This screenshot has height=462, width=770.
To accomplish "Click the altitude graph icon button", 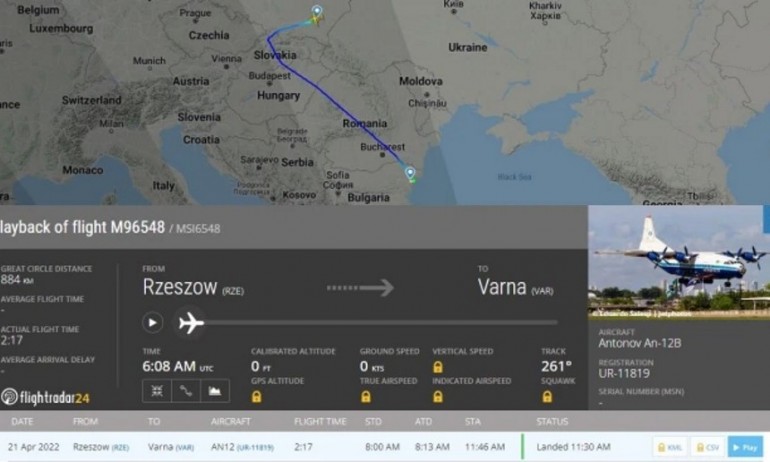I will point(215,391).
